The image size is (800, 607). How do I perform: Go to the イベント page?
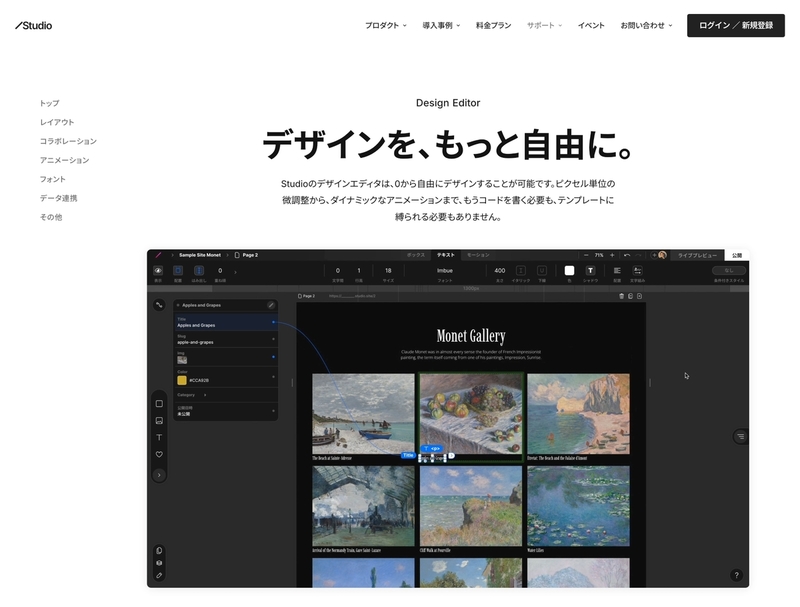[591, 26]
